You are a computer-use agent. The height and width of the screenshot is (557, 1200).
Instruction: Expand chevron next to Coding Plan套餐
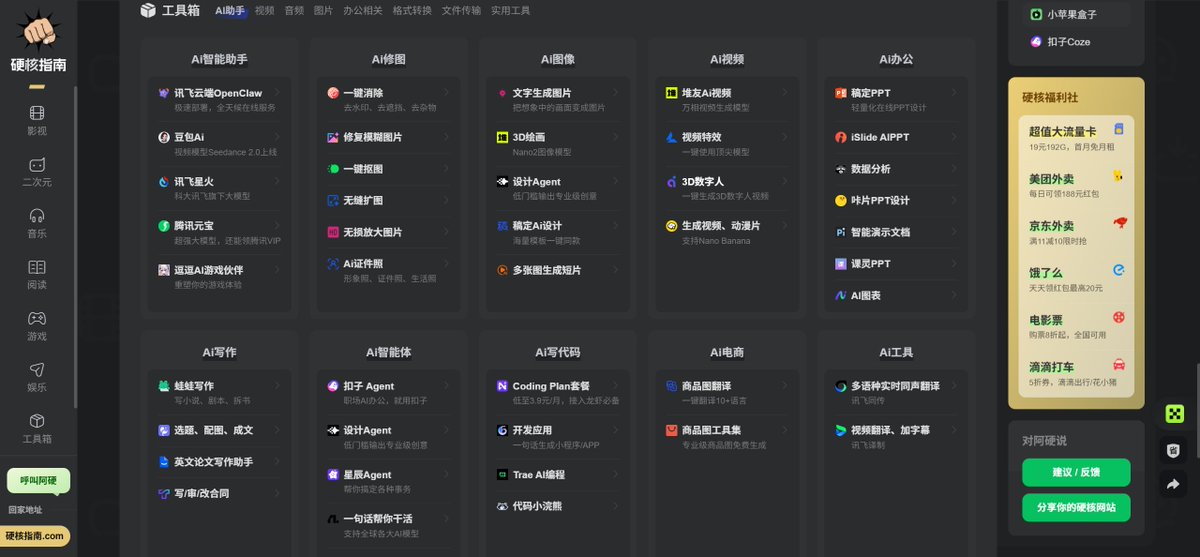(616, 386)
